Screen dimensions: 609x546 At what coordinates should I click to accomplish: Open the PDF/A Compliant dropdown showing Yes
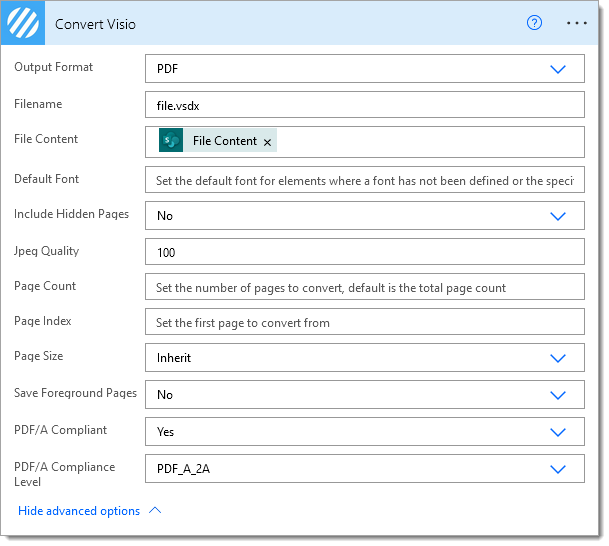tap(365, 431)
